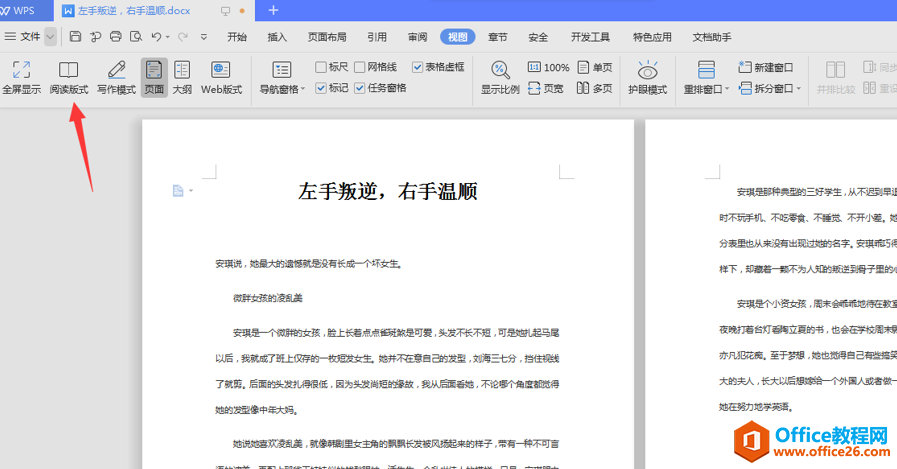Click the save icon in quick toolbar

pos(75,37)
